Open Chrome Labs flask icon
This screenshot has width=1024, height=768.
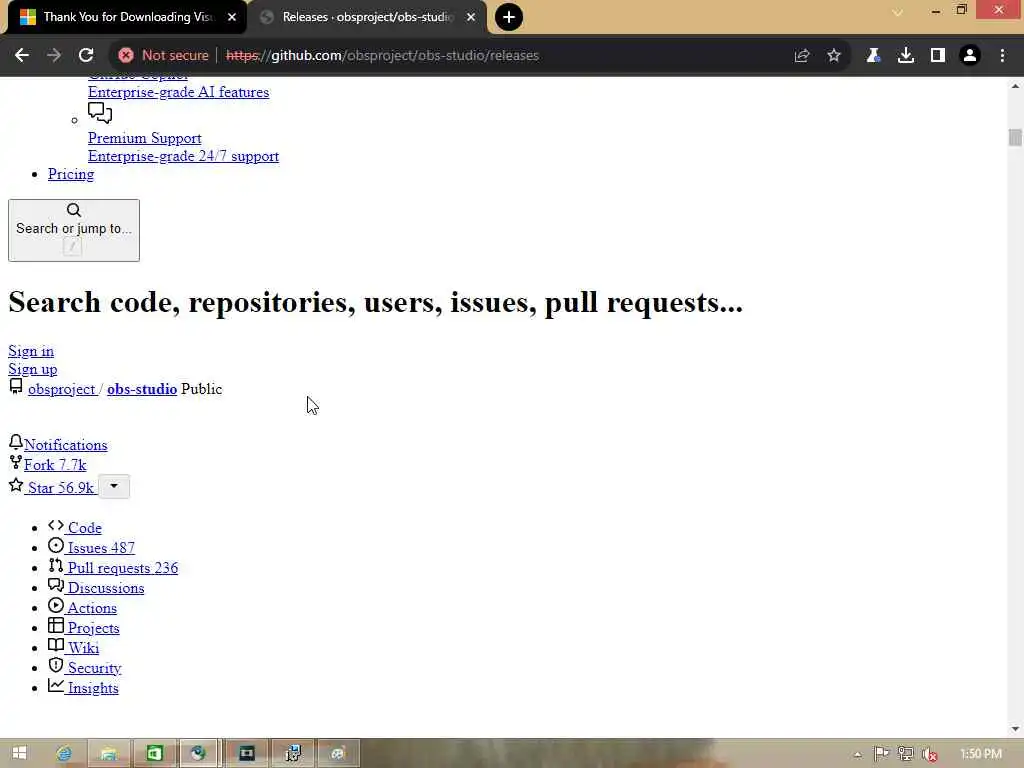(873, 56)
